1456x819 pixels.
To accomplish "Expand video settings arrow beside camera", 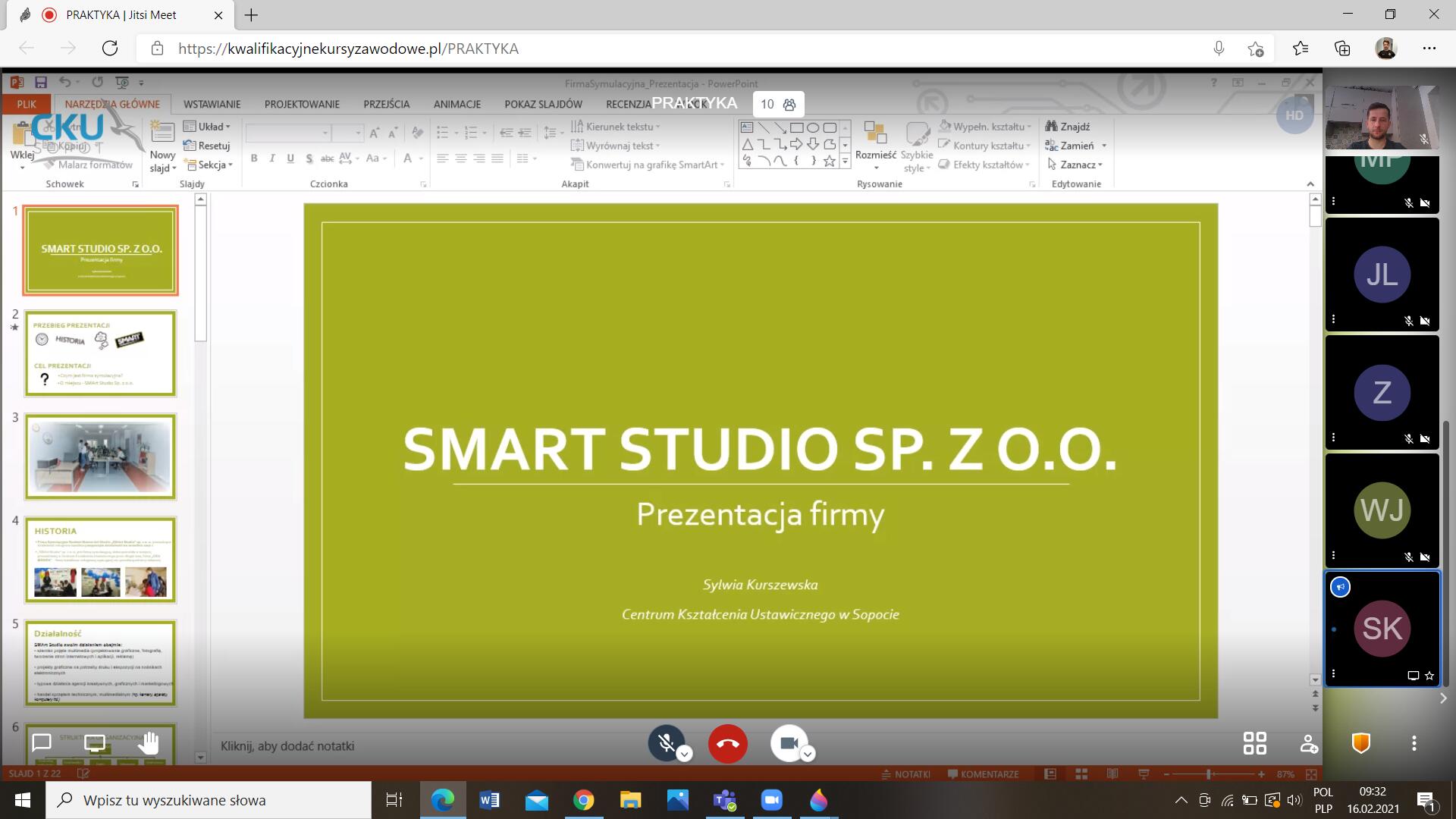I will click(808, 755).
